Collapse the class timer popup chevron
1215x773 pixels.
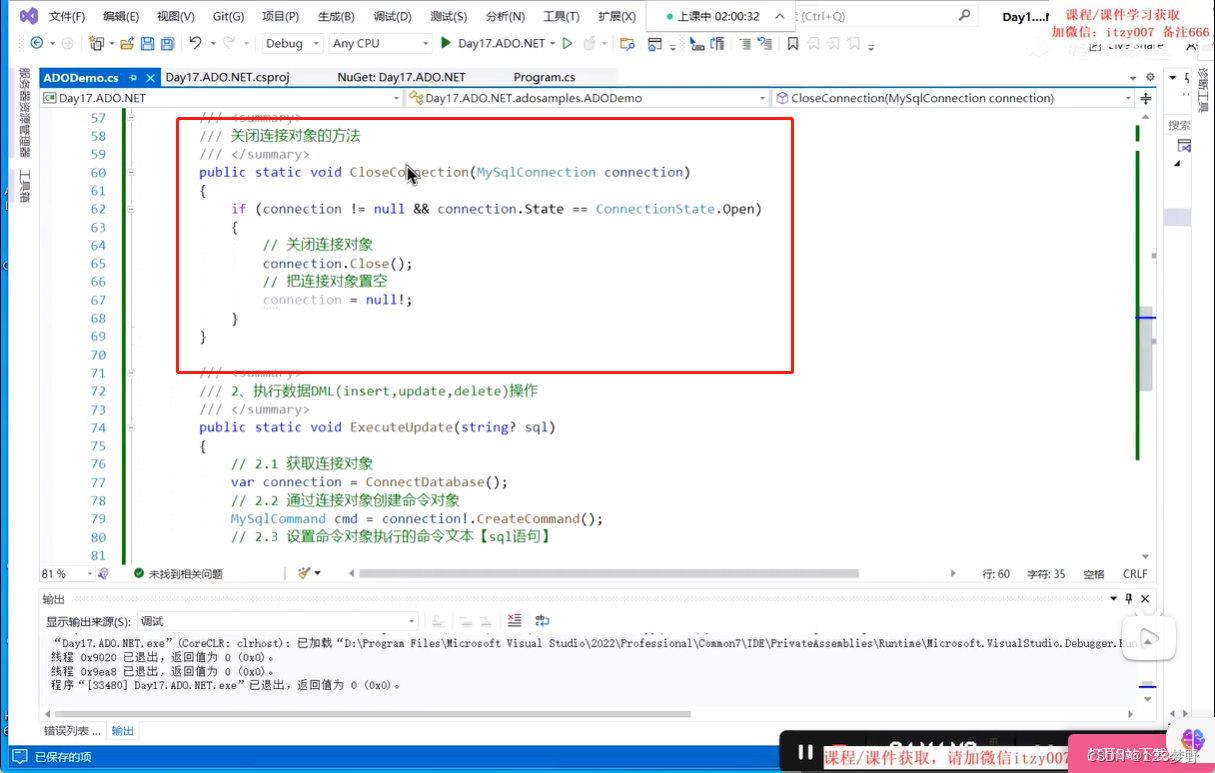780,16
